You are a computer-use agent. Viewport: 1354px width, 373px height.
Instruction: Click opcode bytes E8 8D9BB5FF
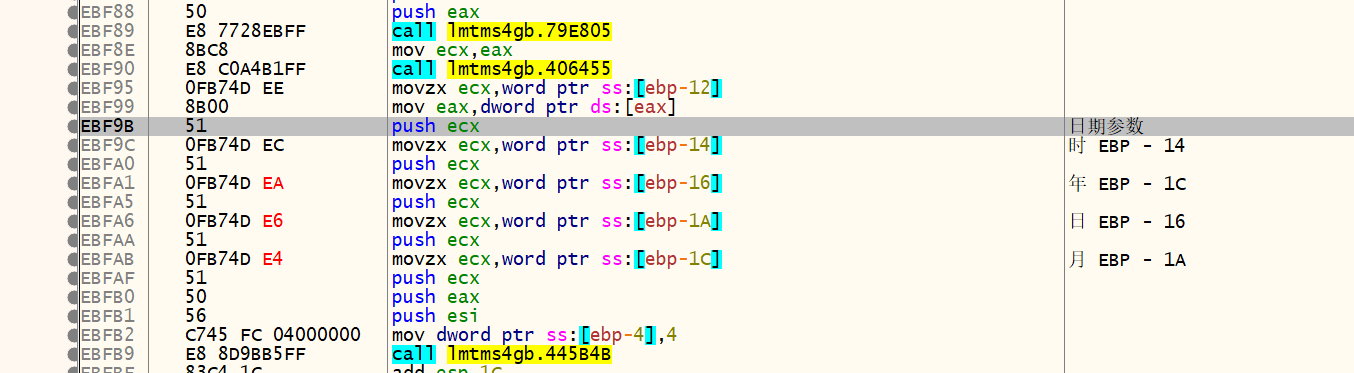click(x=245, y=354)
